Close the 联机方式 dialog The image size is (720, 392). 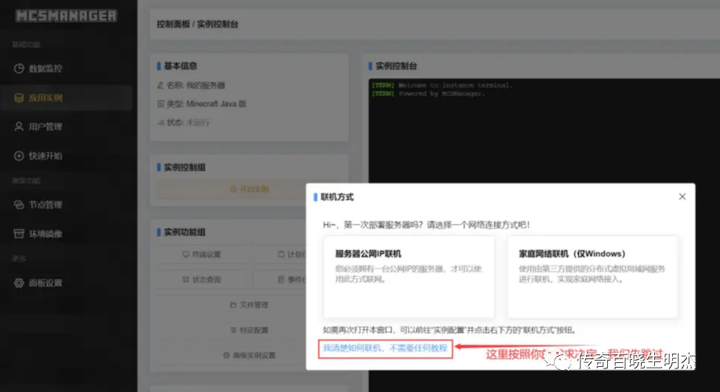[682, 196]
